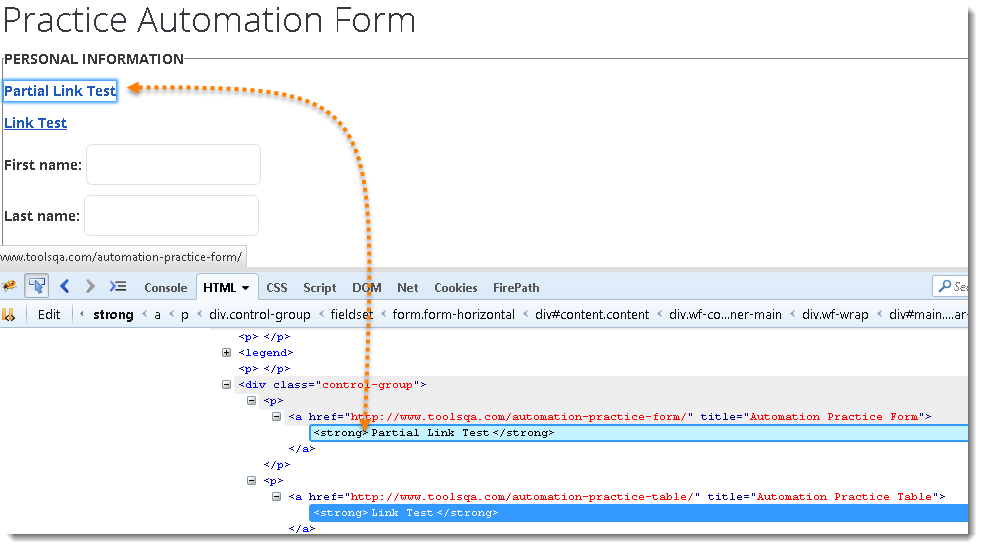Open the HTML tab dropdown arrow
The height and width of the screenshot is (549, 983).
(x=246, y=288)
